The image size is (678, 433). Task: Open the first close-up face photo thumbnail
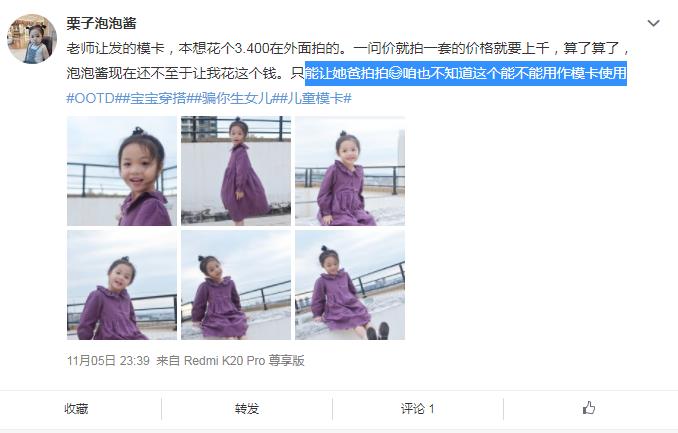122,171
